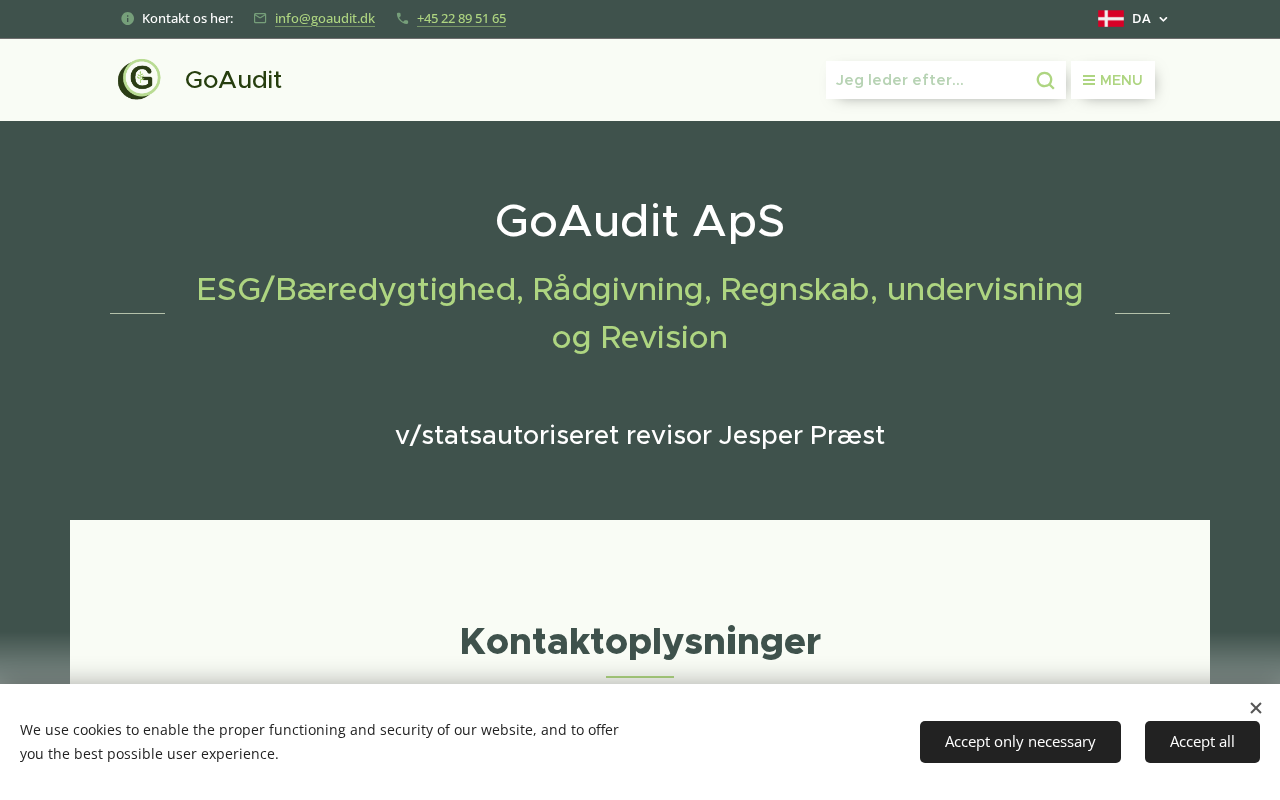Click the 'Kontakt os her:' label
1280x800 pixels.
(x=188, y=18)
